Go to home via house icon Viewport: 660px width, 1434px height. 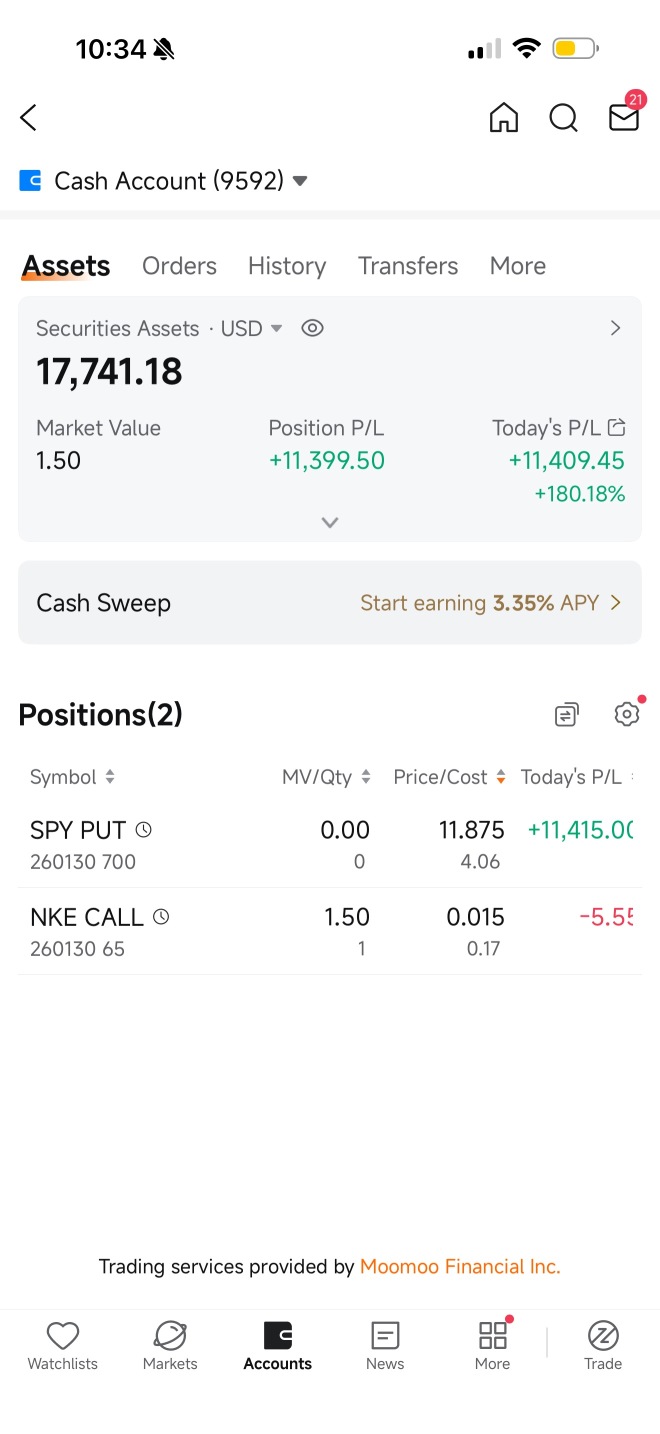[504, 118]
